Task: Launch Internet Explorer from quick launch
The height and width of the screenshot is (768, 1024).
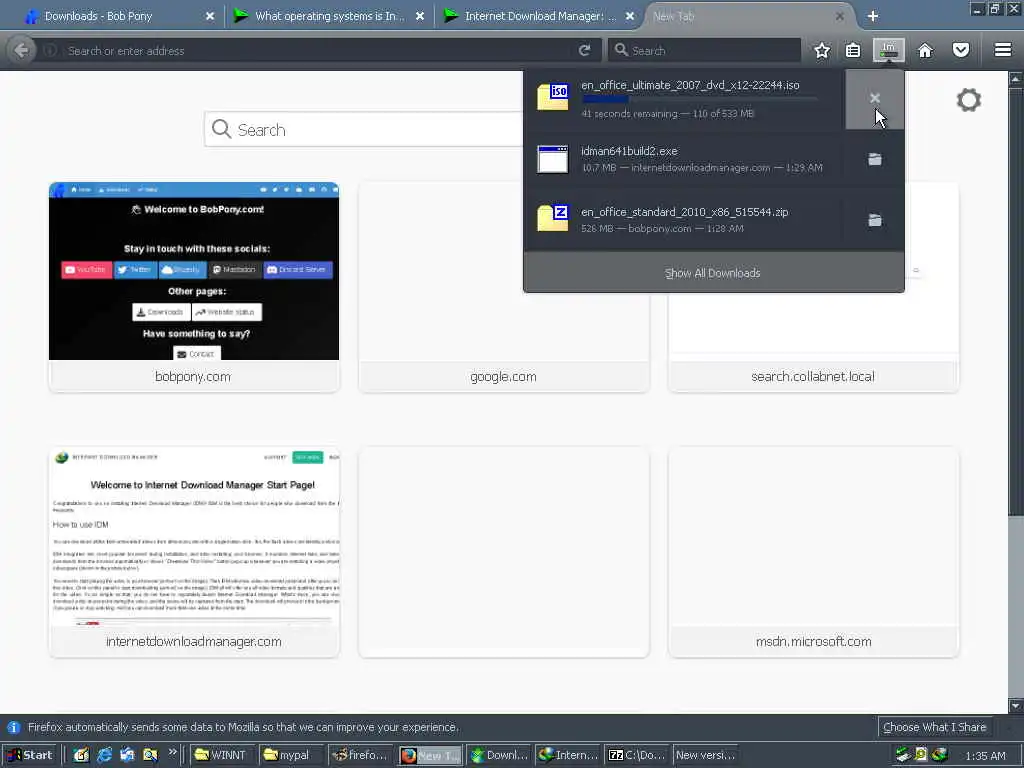Action: click(104, 755)
